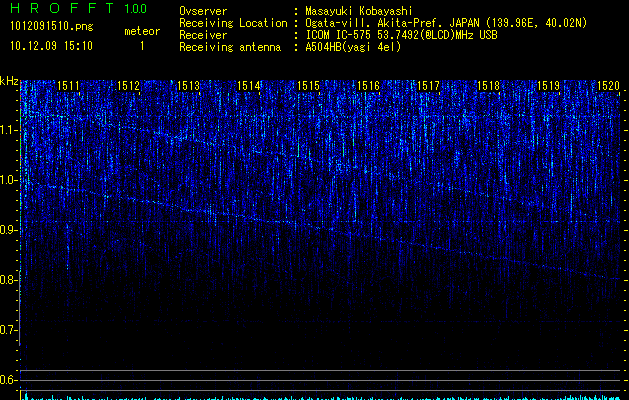
Task: Select the filename 1012091510.png
Action: click(x=52, y=27)
